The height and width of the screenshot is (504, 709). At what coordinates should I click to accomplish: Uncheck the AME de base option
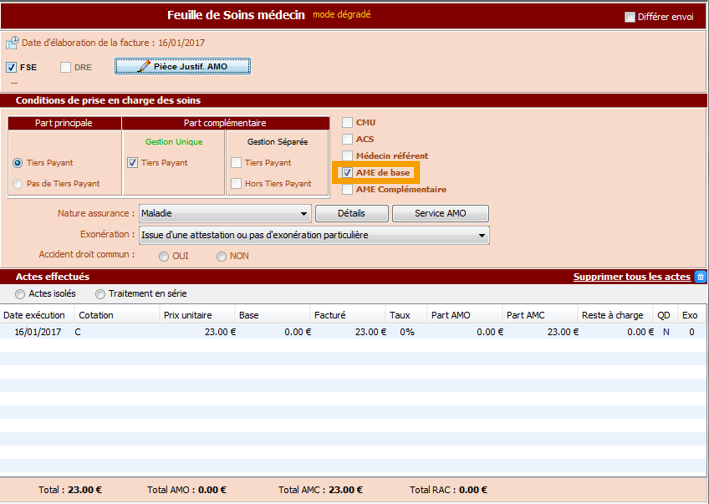click(347, 173)
